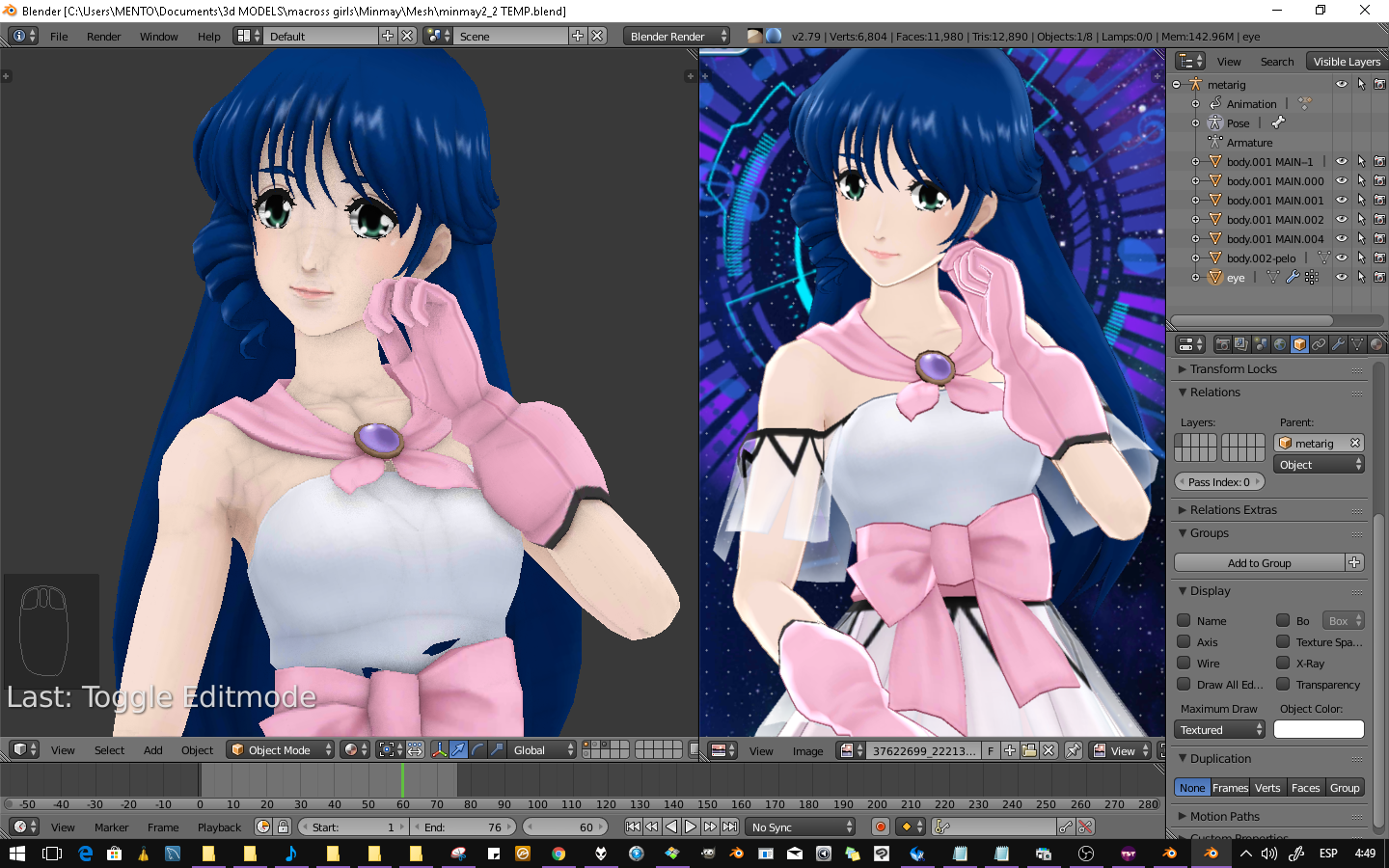Open Google Chrome from the taskbar
Screen dimensions: 1389x868
(558, 853)
